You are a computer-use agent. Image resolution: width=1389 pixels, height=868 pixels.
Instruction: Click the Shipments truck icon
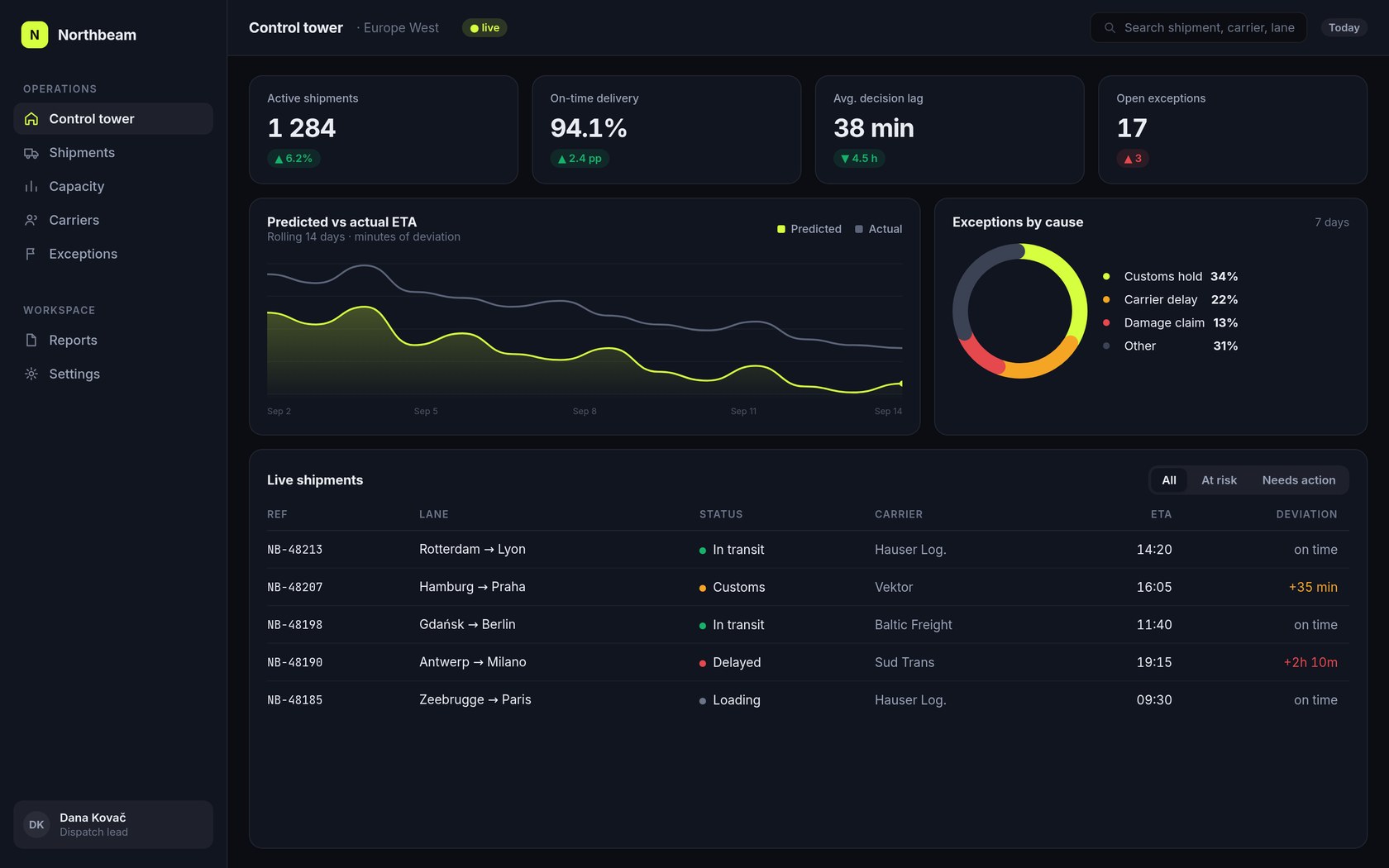tap(31, 153)
